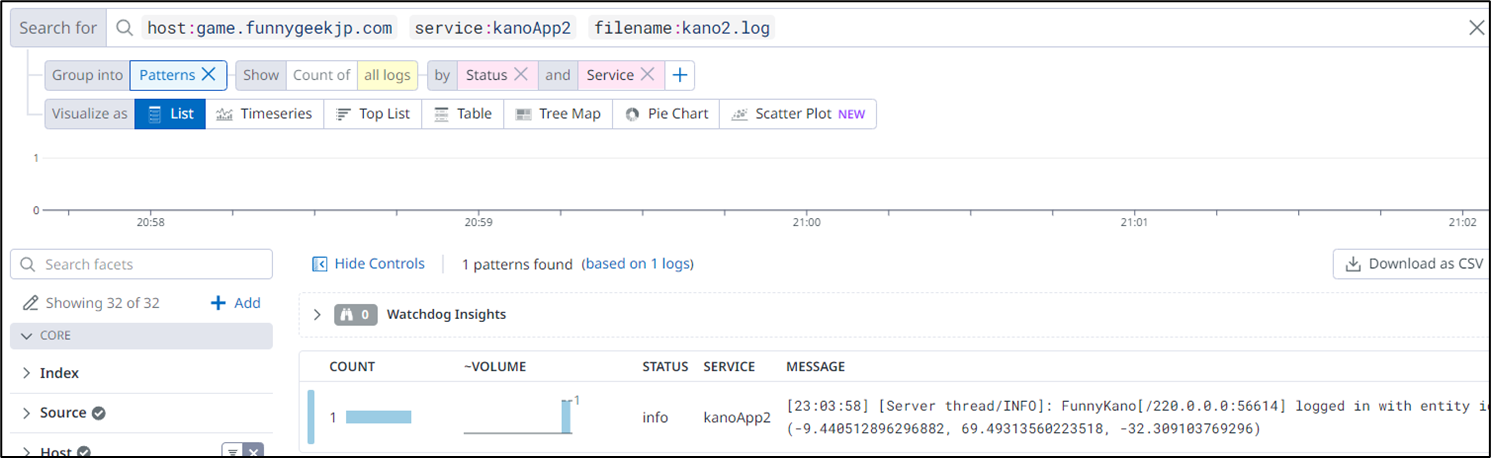Remove the Patterns grouping via its X
This screenshot has height=458, width=1491.
(208, 74)
